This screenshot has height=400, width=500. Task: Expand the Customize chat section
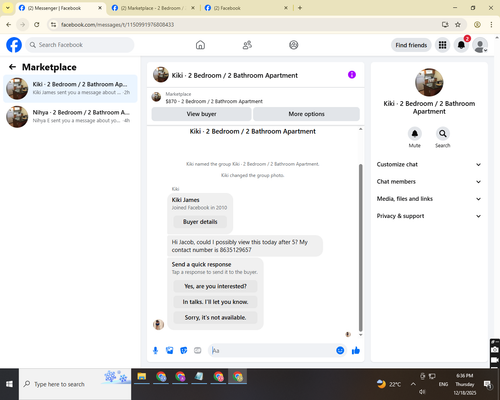(429, 164)
